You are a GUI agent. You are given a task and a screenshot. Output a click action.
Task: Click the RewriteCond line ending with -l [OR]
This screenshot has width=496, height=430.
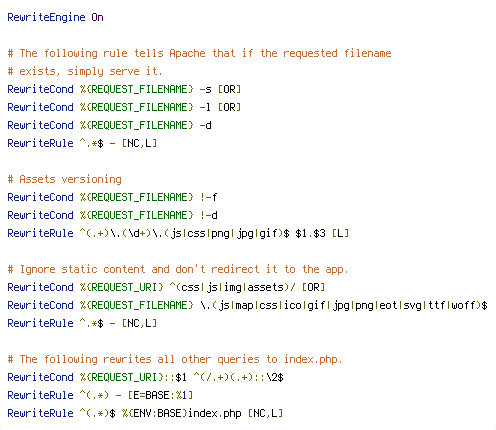pyautogui.click(x=124, y=107)
